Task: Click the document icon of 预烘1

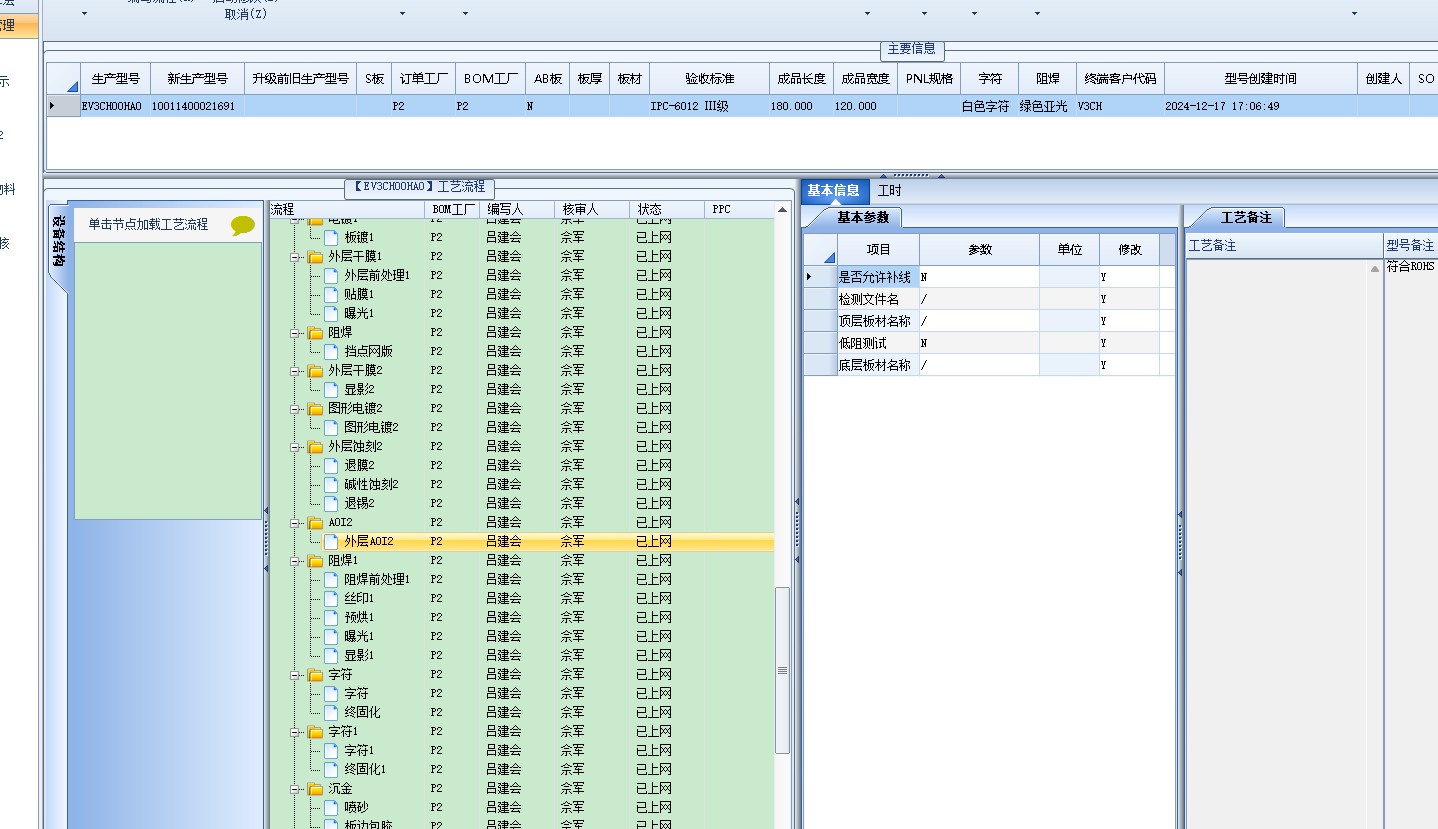Action: click(x=331, y=618)
